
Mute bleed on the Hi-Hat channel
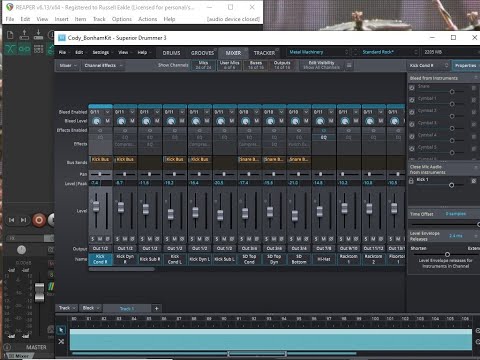pos(331,121)
